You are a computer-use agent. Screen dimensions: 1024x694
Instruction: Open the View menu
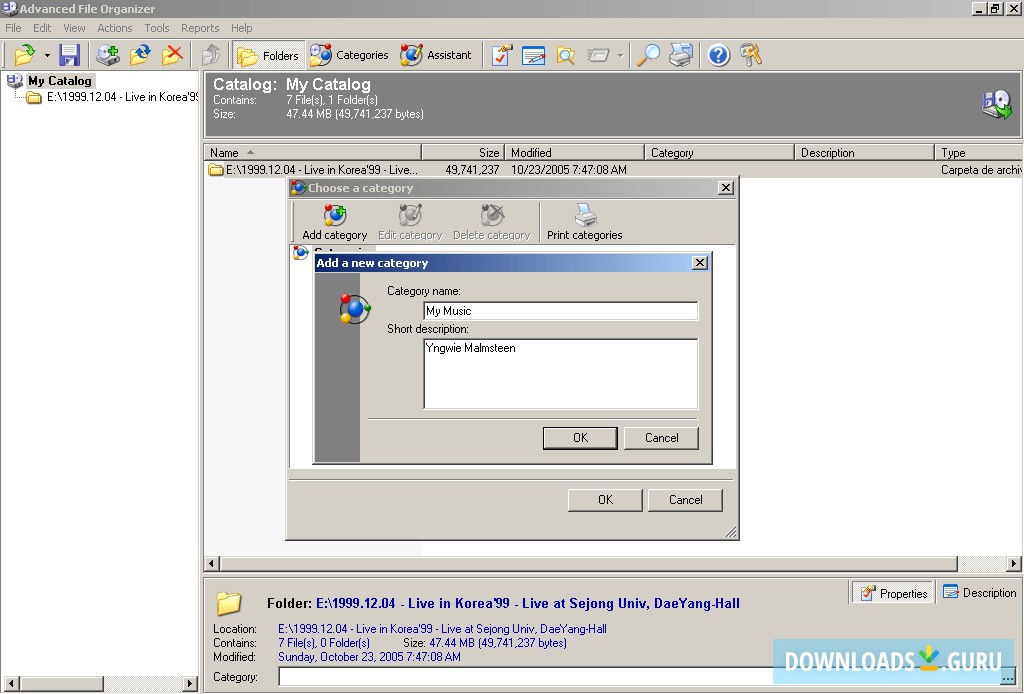pyautogui.click(x=74, y=28)
